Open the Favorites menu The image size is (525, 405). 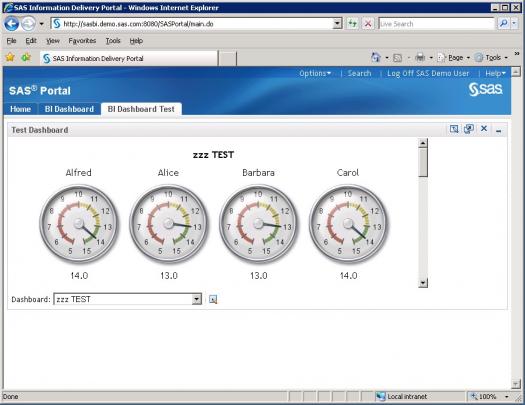(82, 41)
